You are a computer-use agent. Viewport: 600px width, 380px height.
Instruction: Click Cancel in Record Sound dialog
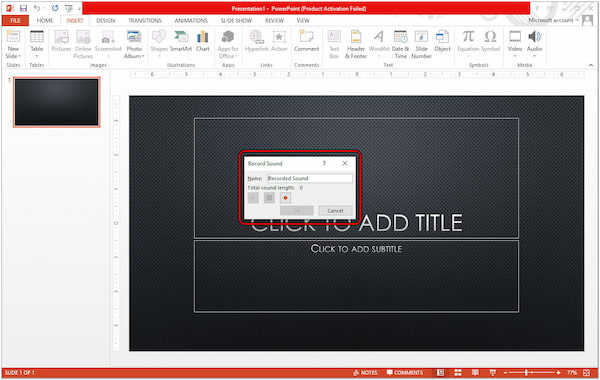click(x=335, y=211)
